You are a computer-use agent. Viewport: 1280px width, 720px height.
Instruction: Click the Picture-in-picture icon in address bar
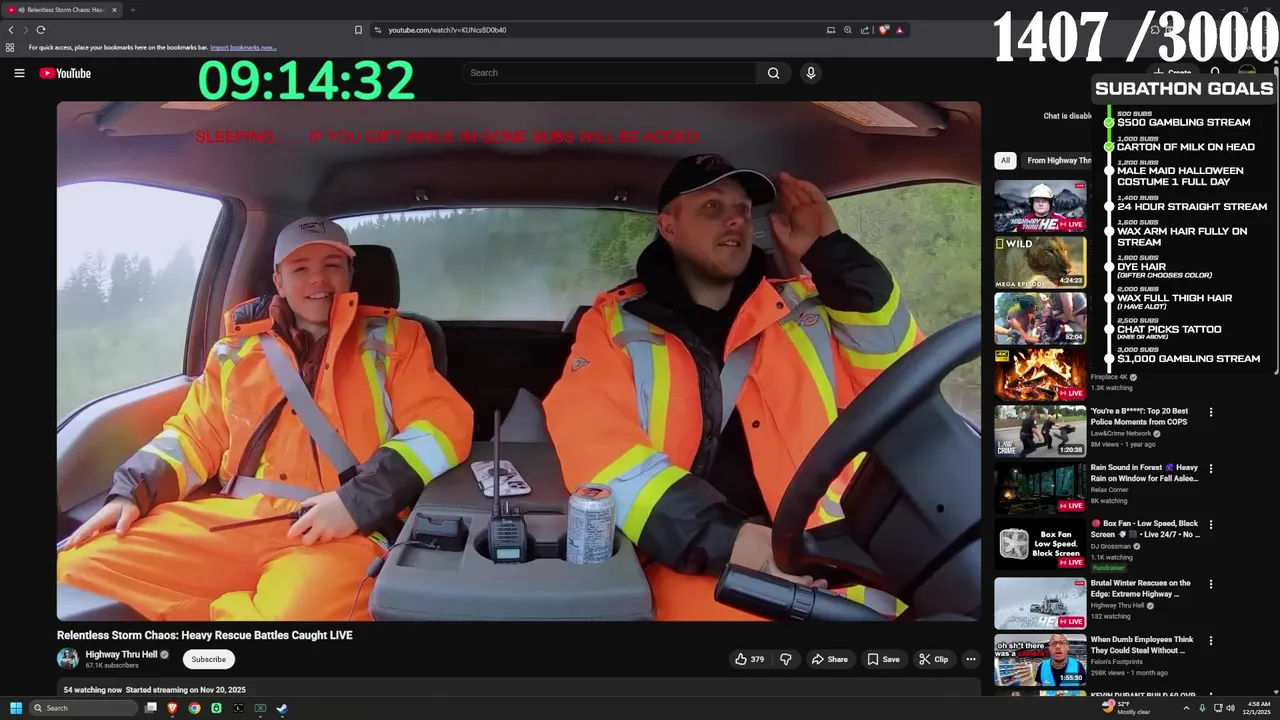830,30
